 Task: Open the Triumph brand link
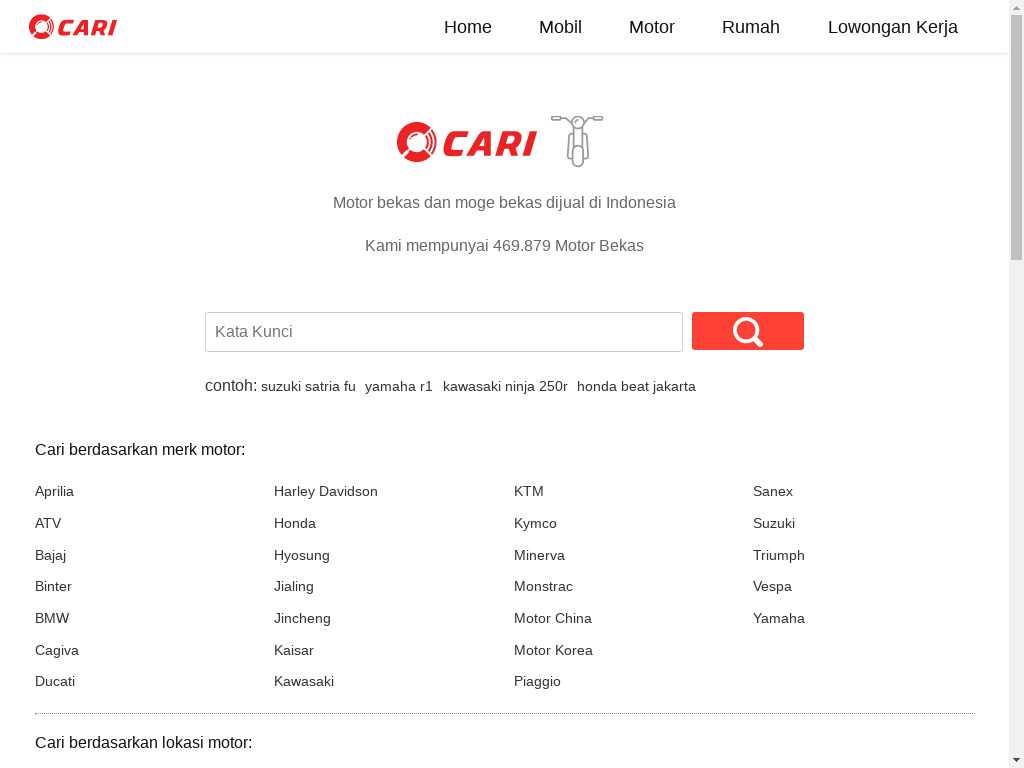778,555
